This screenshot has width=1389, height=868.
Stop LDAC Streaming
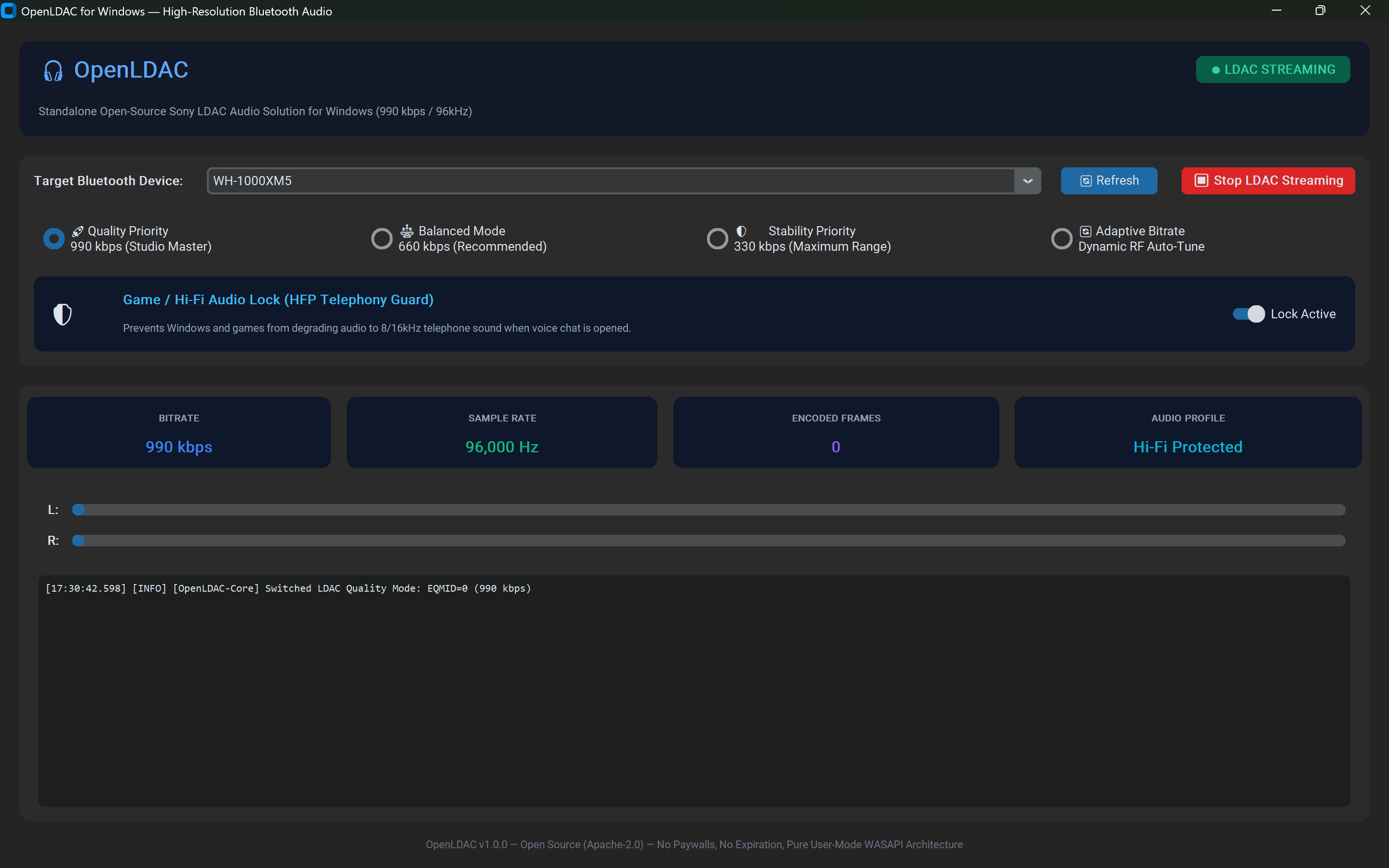click(x=1268, y=181)
